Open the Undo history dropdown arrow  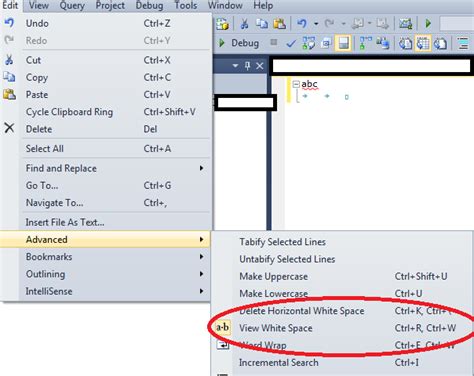[316, 24]
